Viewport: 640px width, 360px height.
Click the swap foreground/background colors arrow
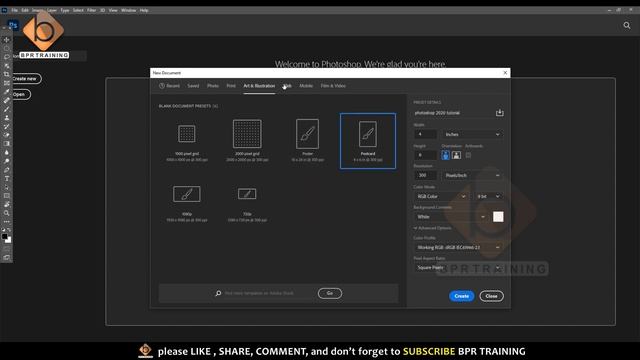(9, 230)
